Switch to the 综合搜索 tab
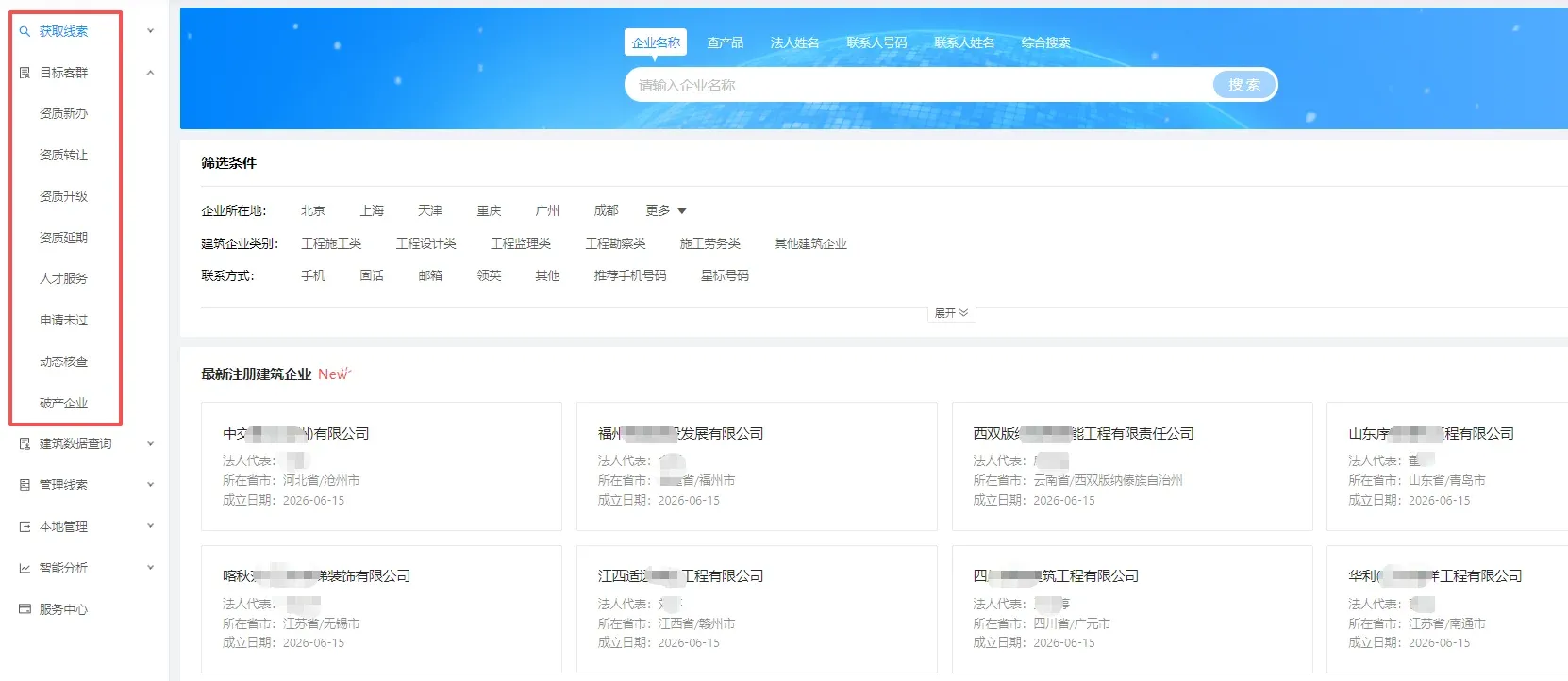 pos(1045,42)
